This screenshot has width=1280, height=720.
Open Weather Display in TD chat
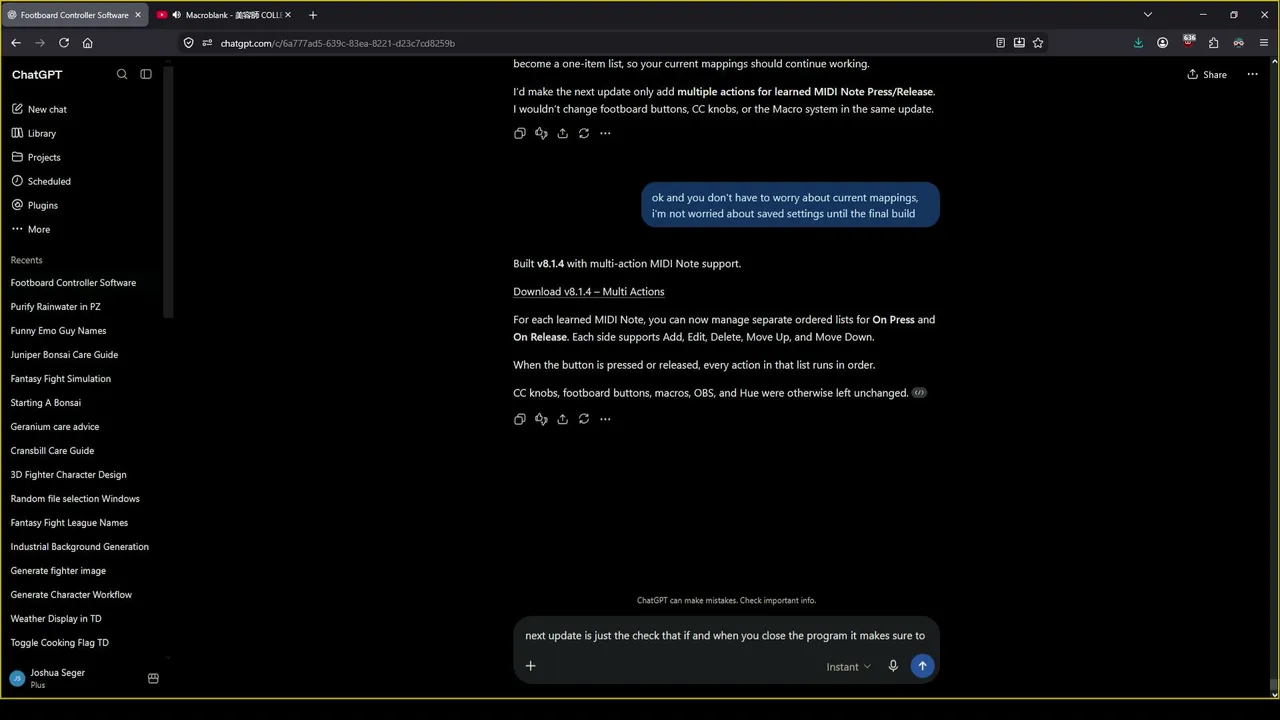point(56,619)
